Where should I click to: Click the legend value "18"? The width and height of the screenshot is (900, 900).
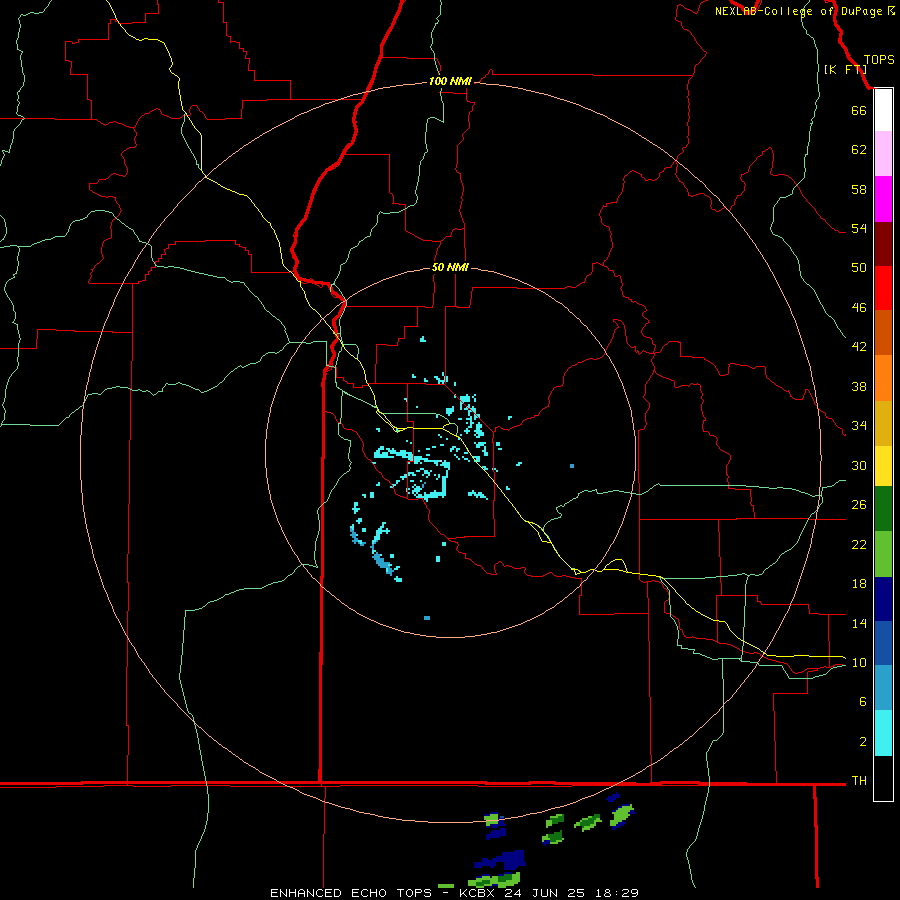point(859,584)
